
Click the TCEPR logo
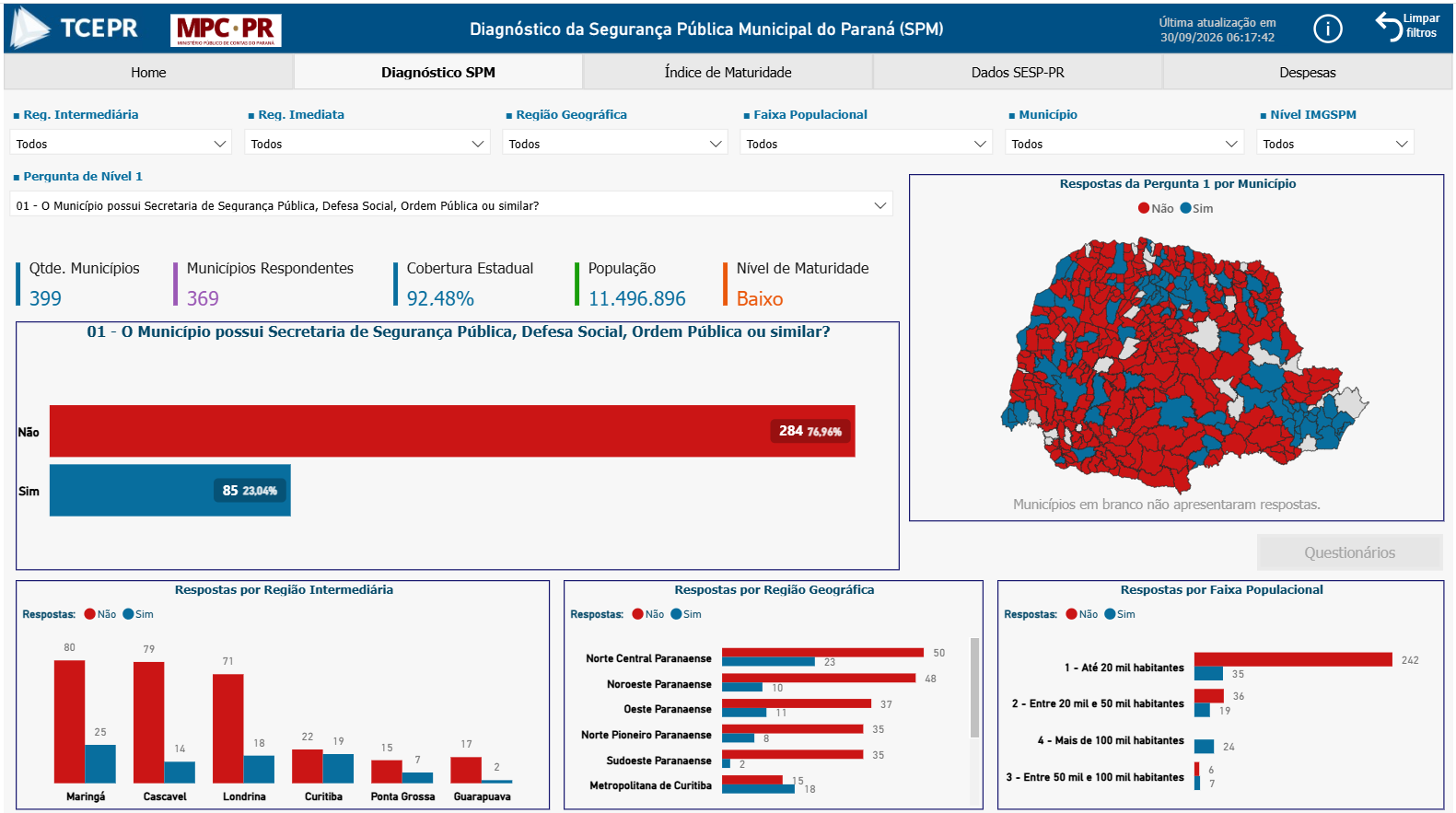click(x=74, y=29)
